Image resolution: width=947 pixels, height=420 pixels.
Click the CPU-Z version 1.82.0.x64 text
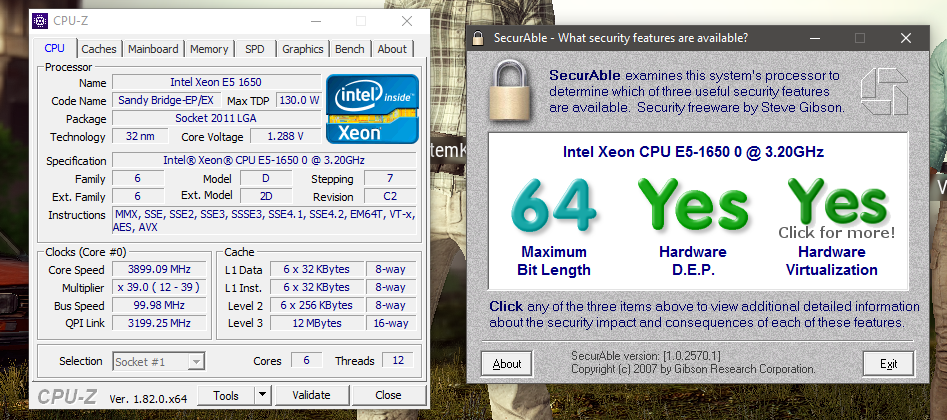coord(148,399)
